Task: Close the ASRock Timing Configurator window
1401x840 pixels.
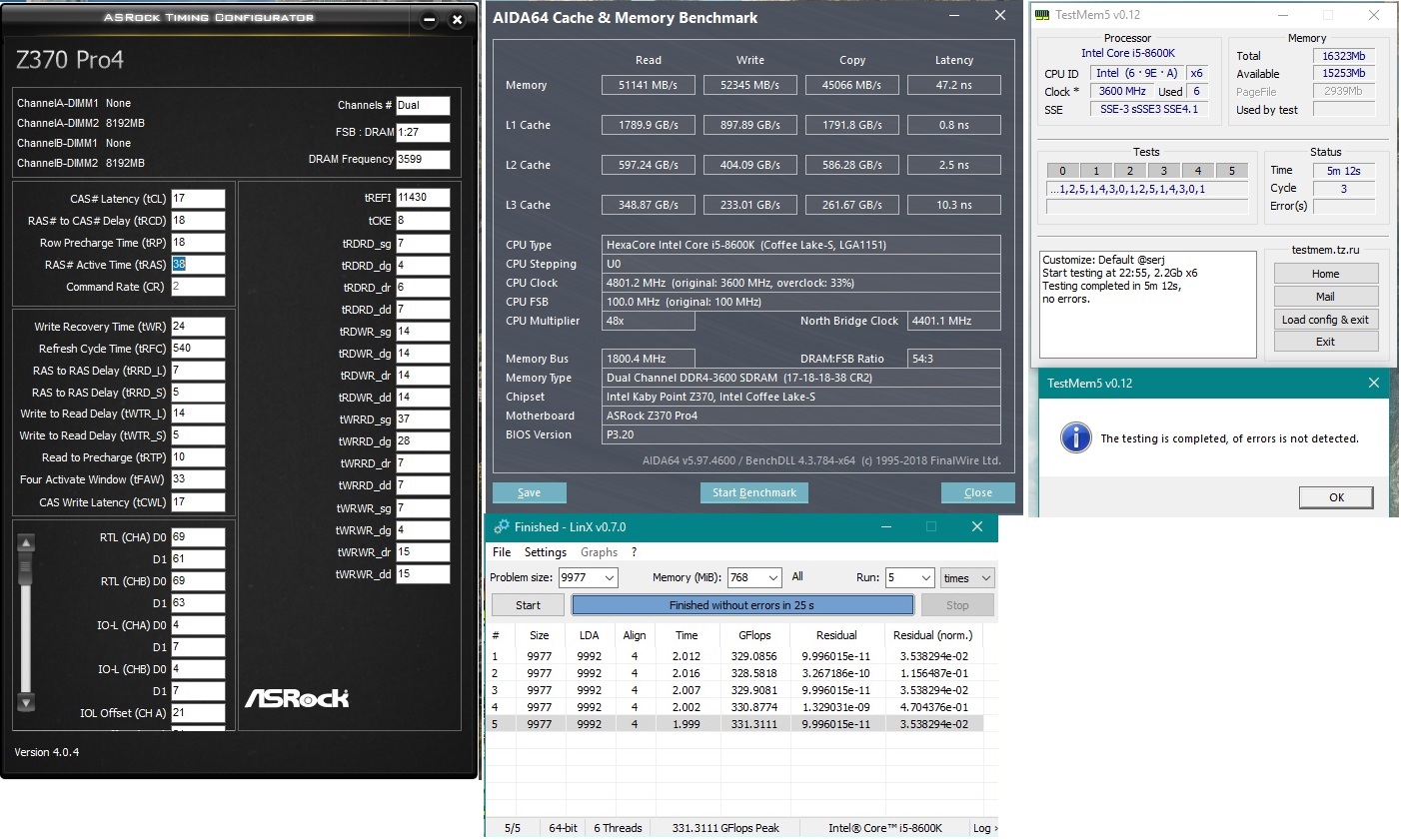Action: pyautogui.click(x=457, y=19)
